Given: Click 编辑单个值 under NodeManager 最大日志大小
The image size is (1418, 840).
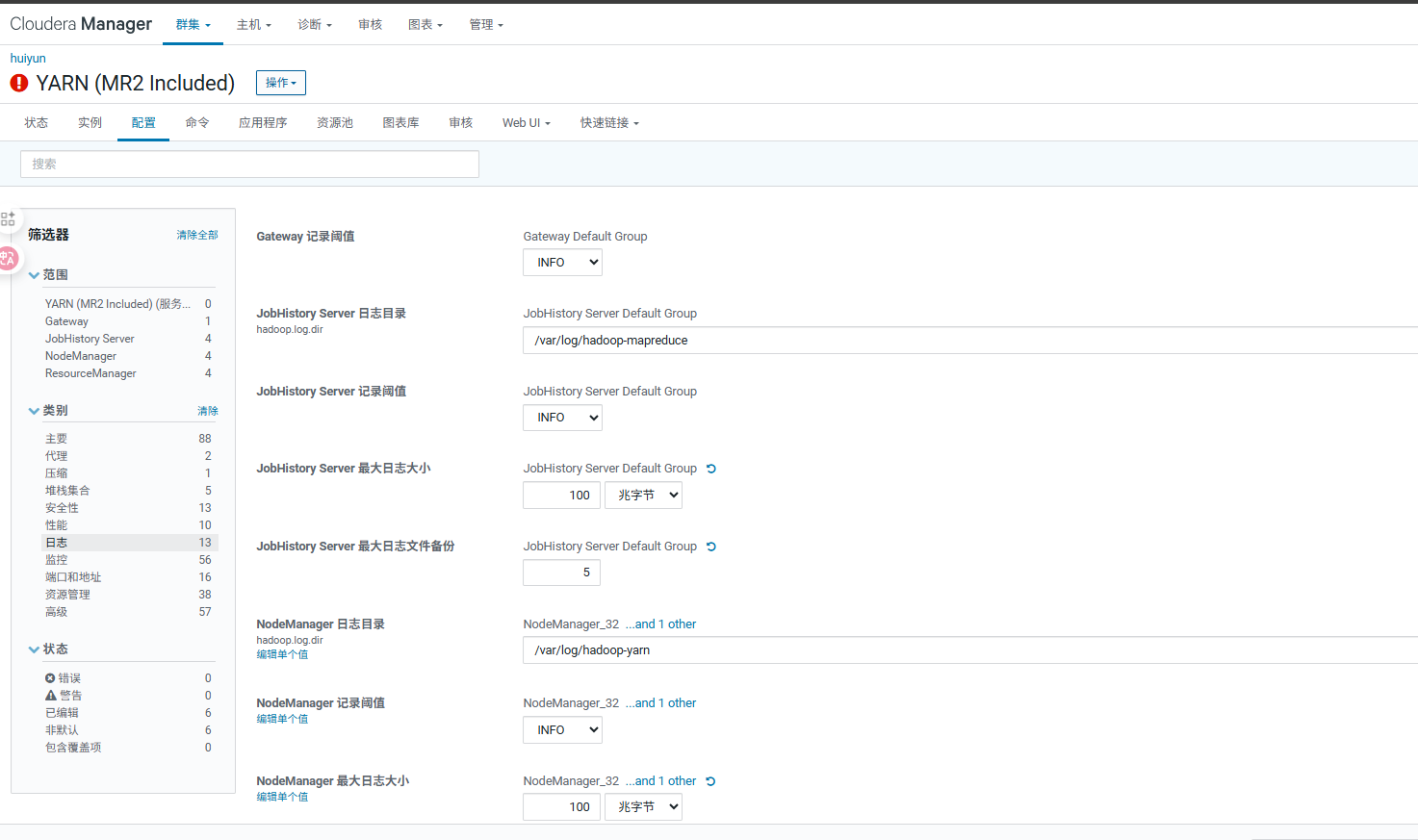Looking at the screenshot, I should point(282,797).
